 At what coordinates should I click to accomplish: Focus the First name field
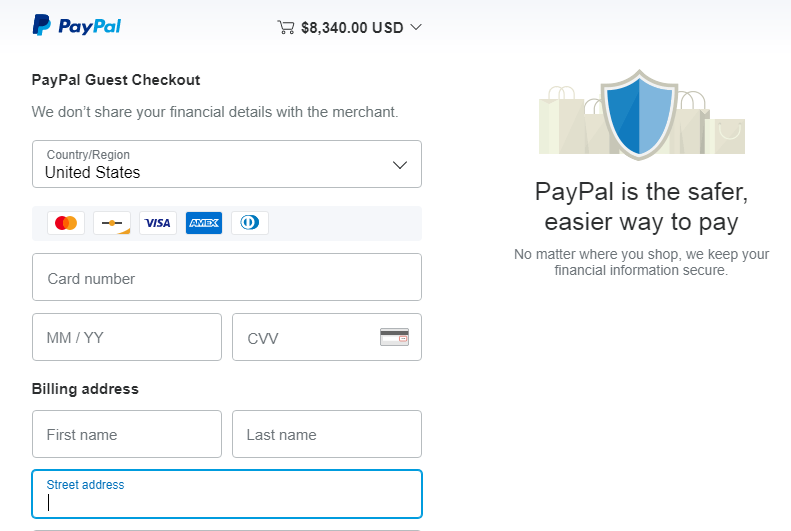coord(127,434)
